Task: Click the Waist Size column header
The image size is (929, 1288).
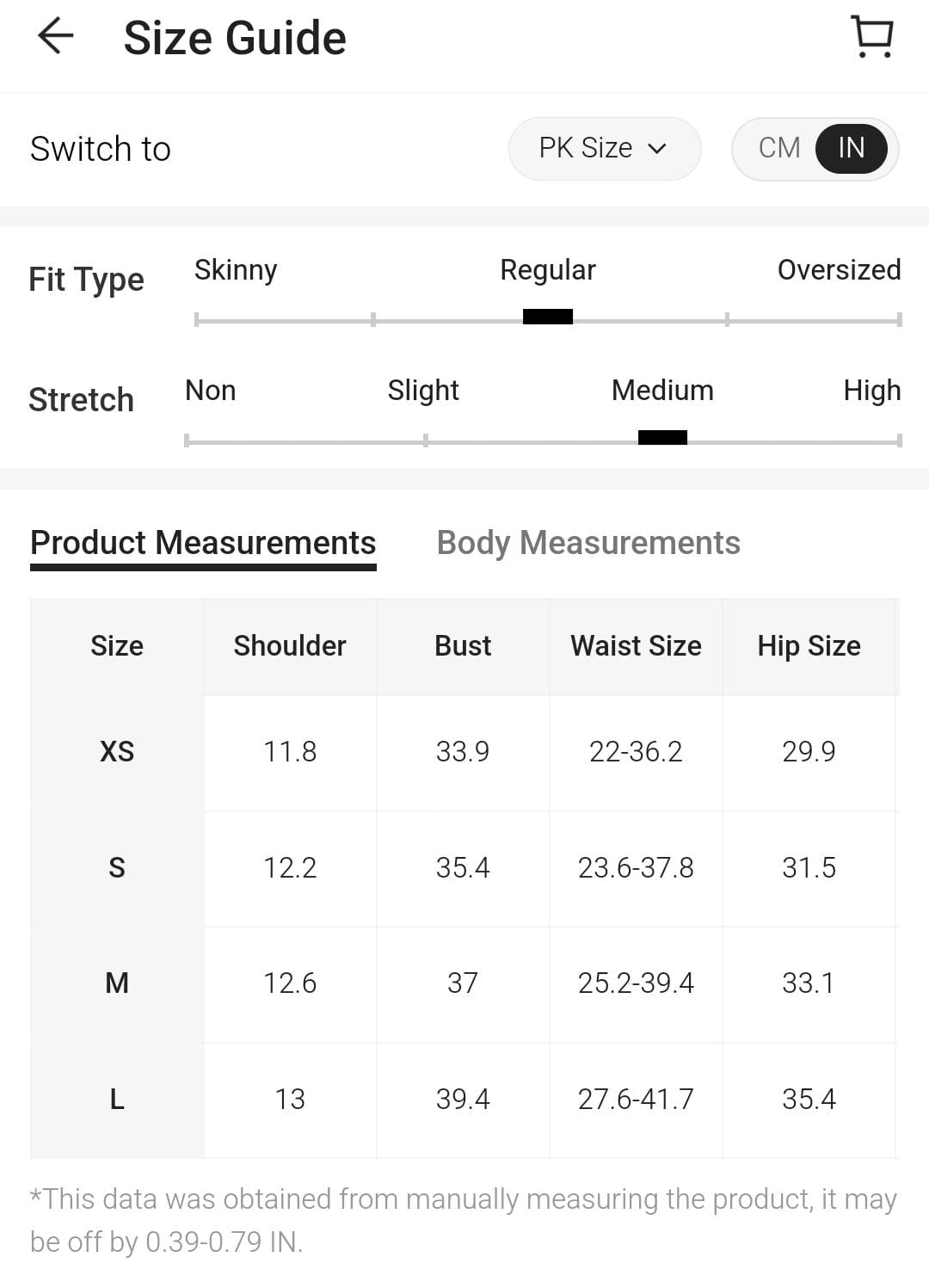Action: pyautogui.click(x=636, y=646)
